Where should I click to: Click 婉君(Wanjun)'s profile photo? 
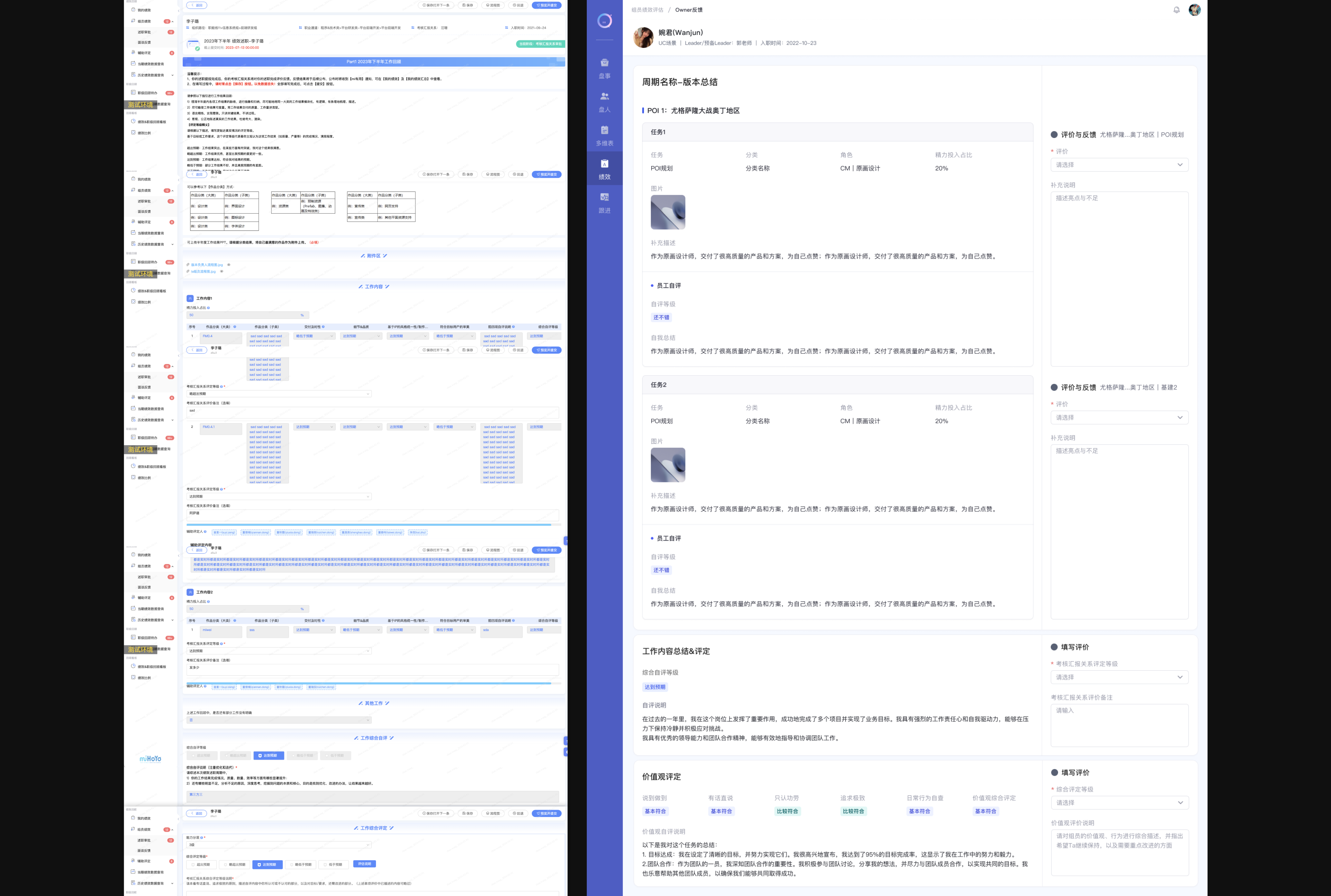click(643, 37)
